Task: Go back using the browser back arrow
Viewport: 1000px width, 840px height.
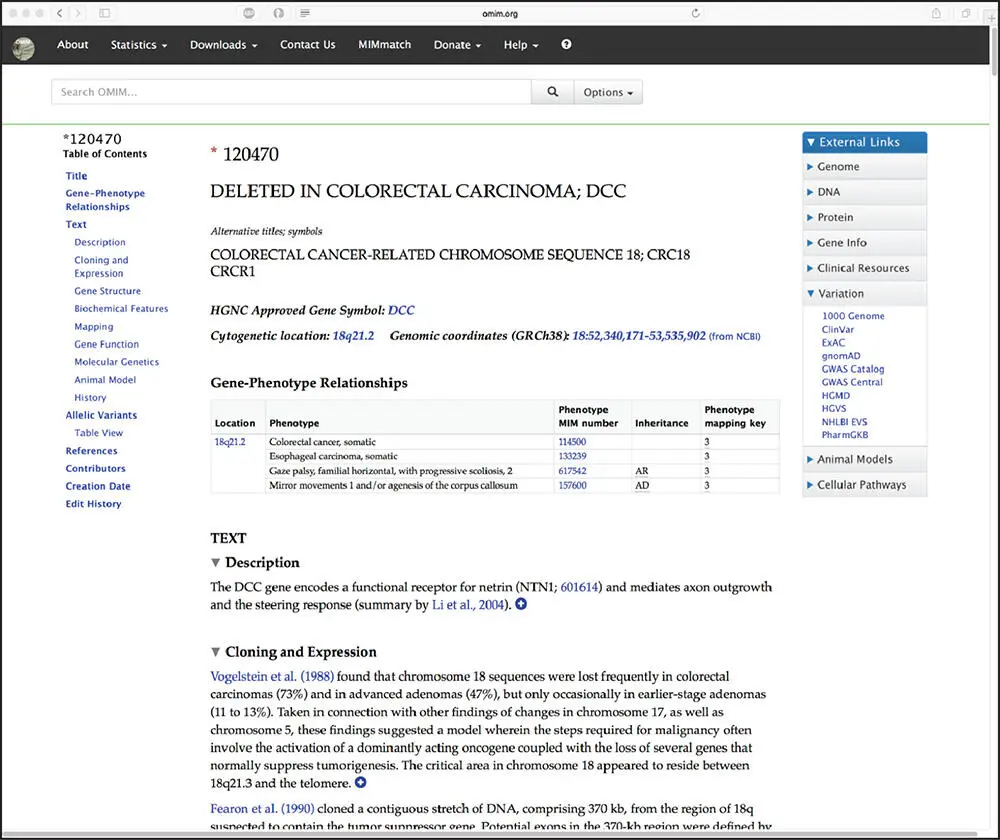Action: click(60, 13)
